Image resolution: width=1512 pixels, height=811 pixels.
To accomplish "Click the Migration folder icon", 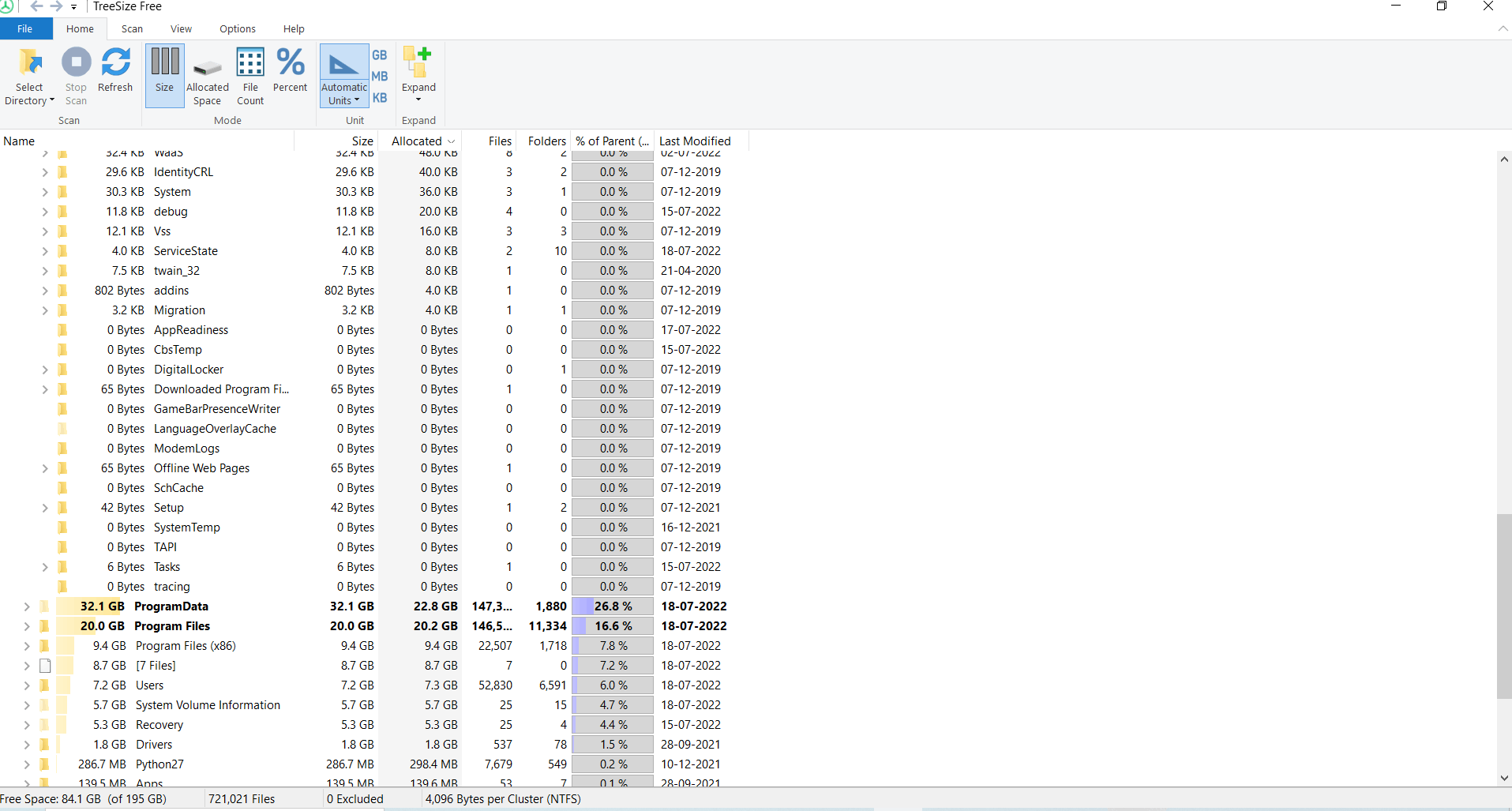I will (x=63, y=310).
